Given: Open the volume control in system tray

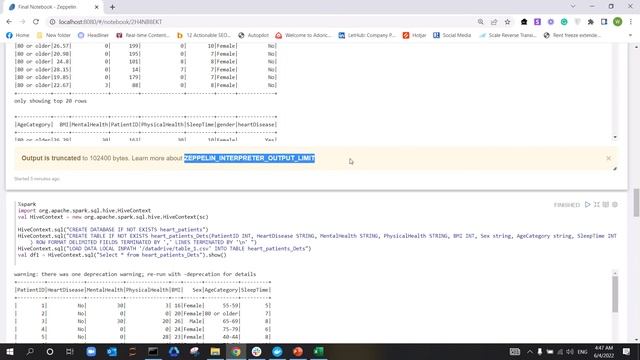Looking at the screenshot, I should (570, 351).
